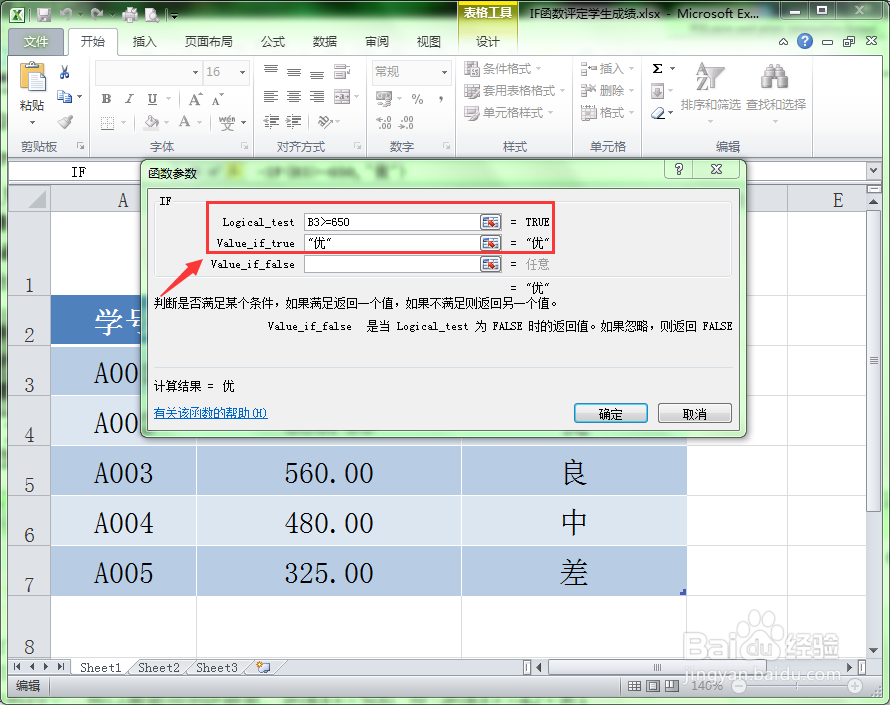Click the Excel Help icon in ribbon
890x705 pixels.
click(x=804, y=41)
